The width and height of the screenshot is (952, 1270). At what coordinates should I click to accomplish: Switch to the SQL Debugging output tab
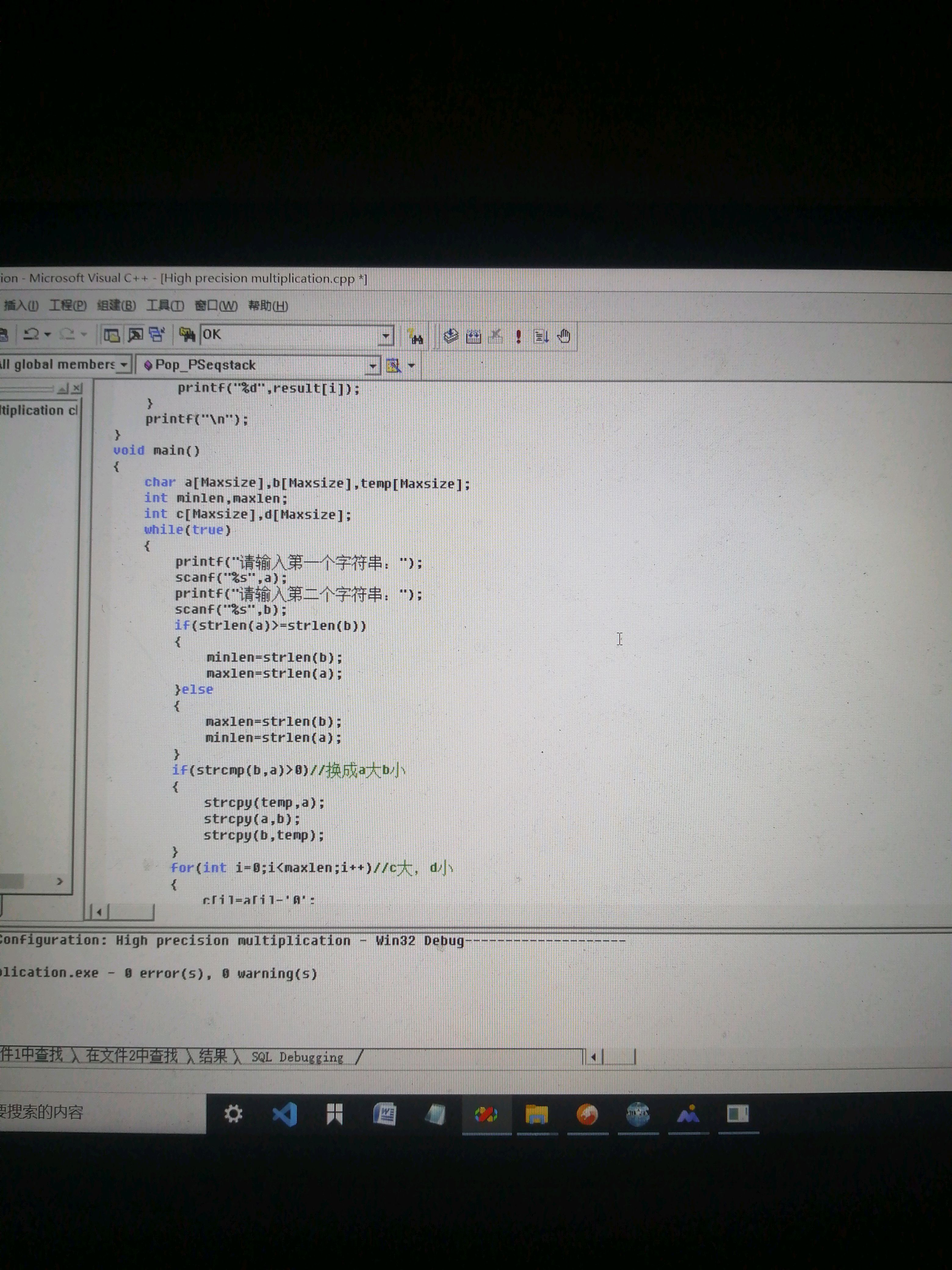(x=297, y=1057)
